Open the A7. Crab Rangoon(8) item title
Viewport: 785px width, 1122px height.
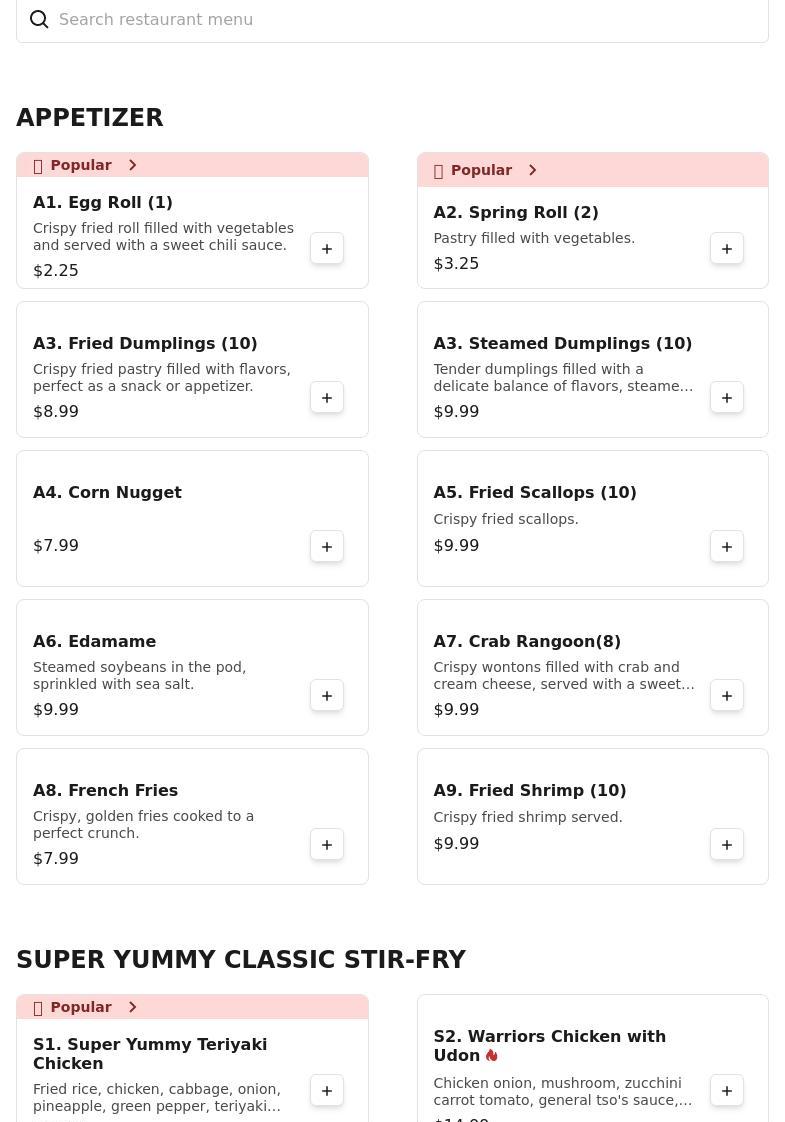click(527, 641)
